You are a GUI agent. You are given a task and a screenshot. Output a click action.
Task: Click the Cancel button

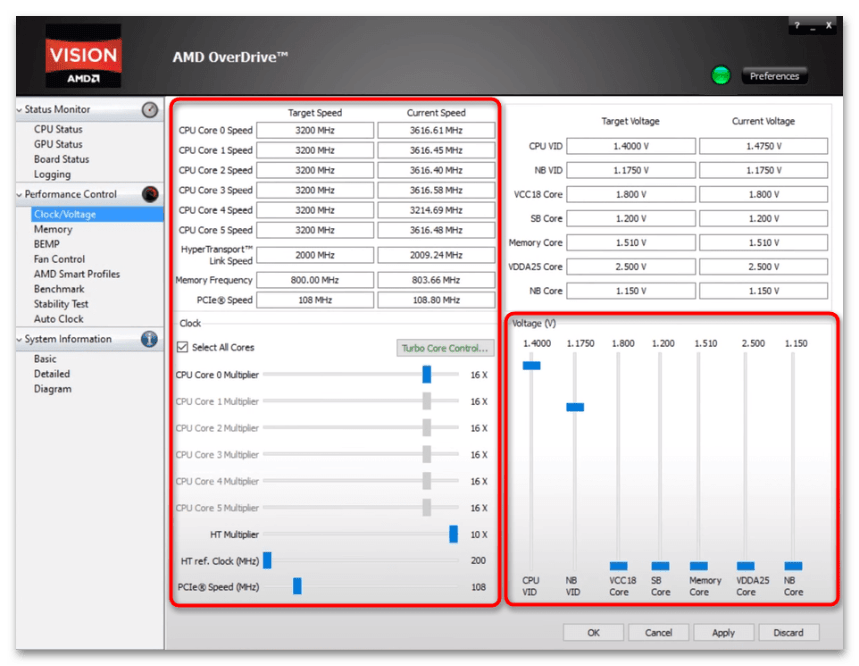pyautogui.click(x=658, y=633)
